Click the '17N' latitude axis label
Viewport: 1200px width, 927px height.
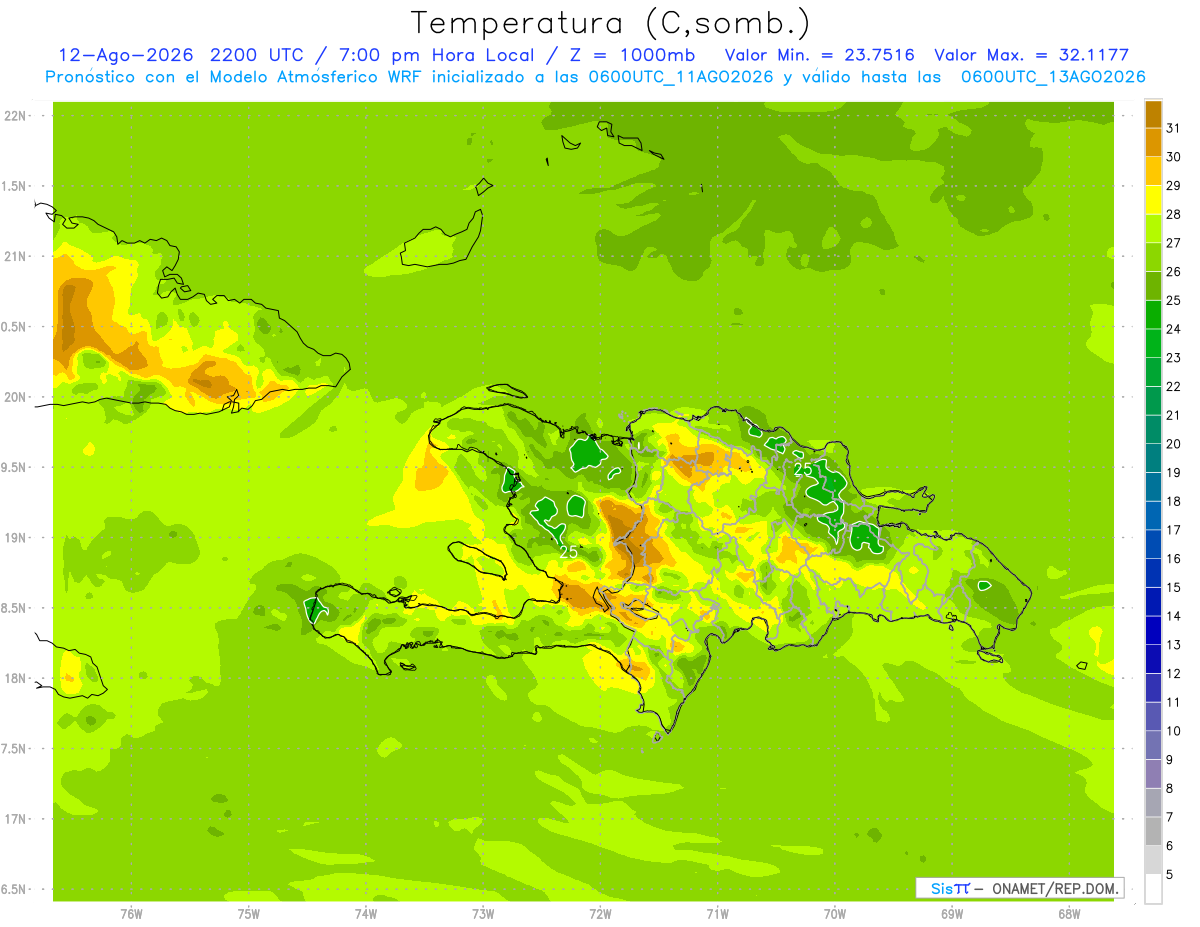(x=15, y=819)
